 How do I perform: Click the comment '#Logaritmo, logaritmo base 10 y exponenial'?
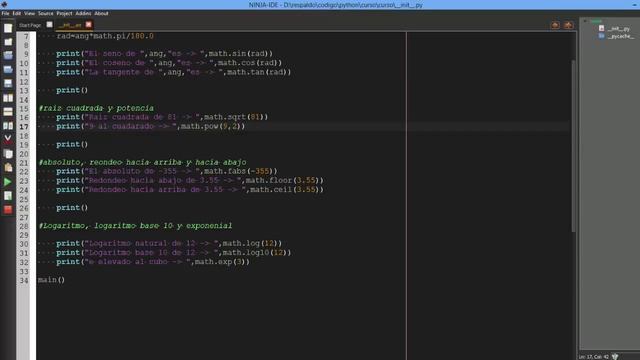pos(135,225)
